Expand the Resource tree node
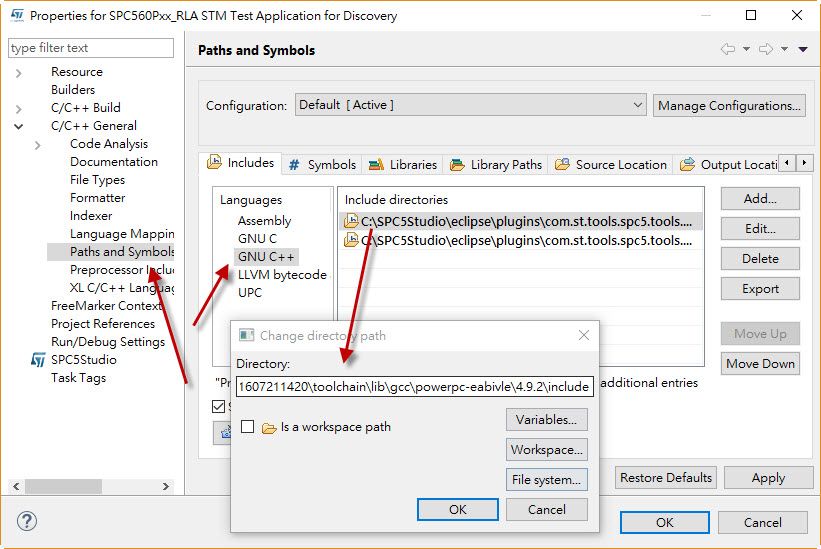This screenshot has height=549, width=821. (19, 73)
